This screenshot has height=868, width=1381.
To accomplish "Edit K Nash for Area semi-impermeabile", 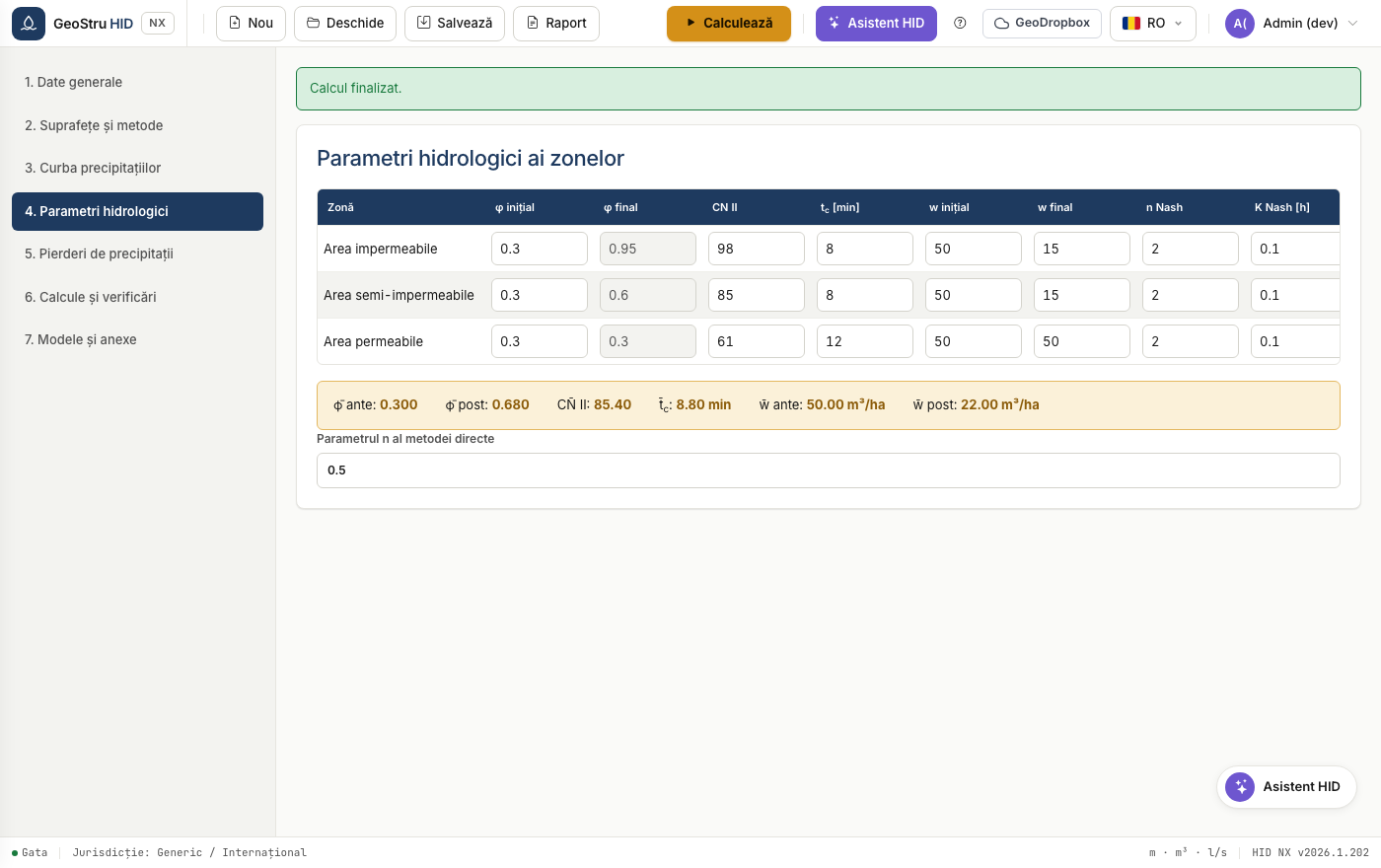I will coord(1295,295).
